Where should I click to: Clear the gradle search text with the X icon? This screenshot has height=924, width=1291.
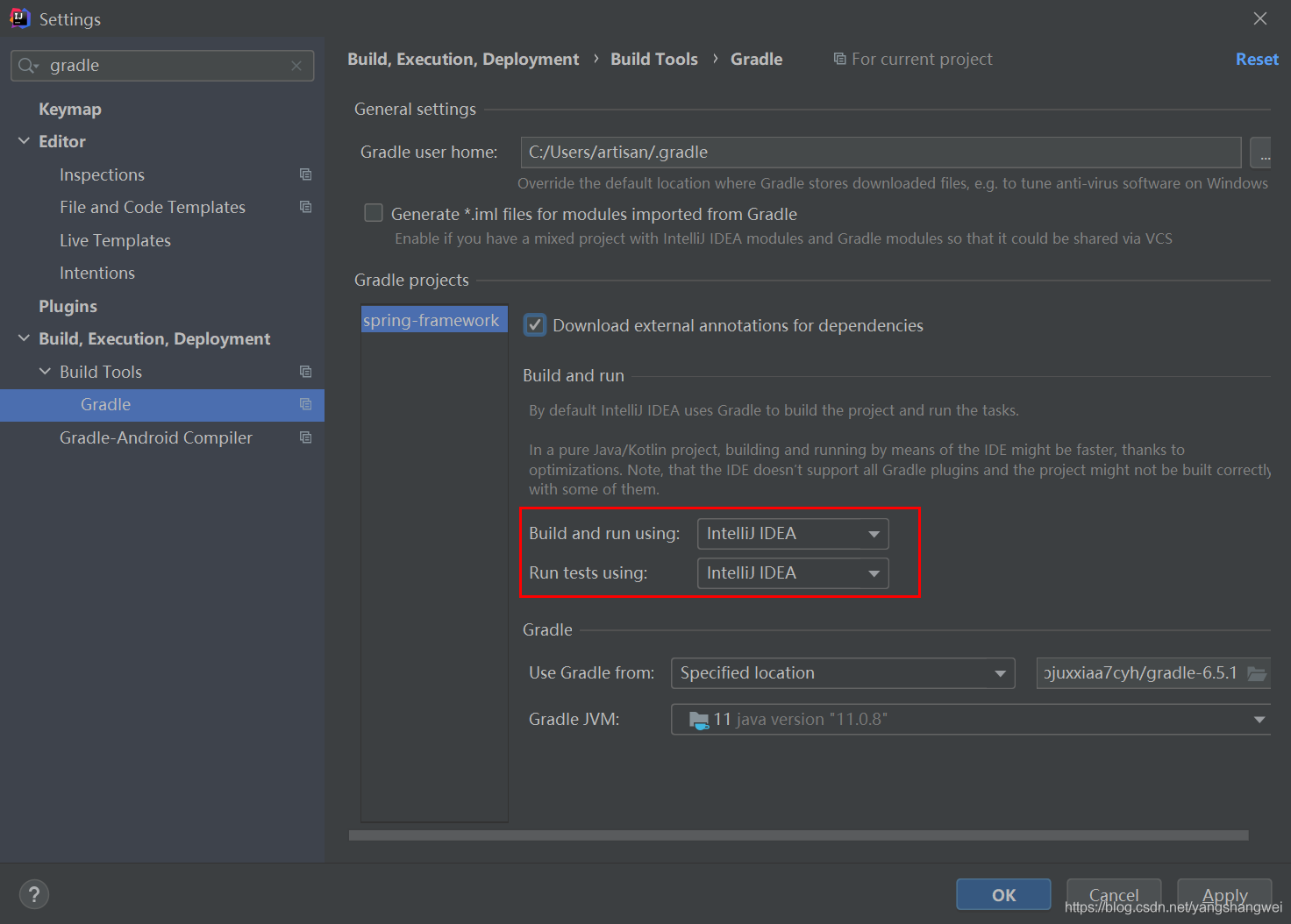point(296,66)
